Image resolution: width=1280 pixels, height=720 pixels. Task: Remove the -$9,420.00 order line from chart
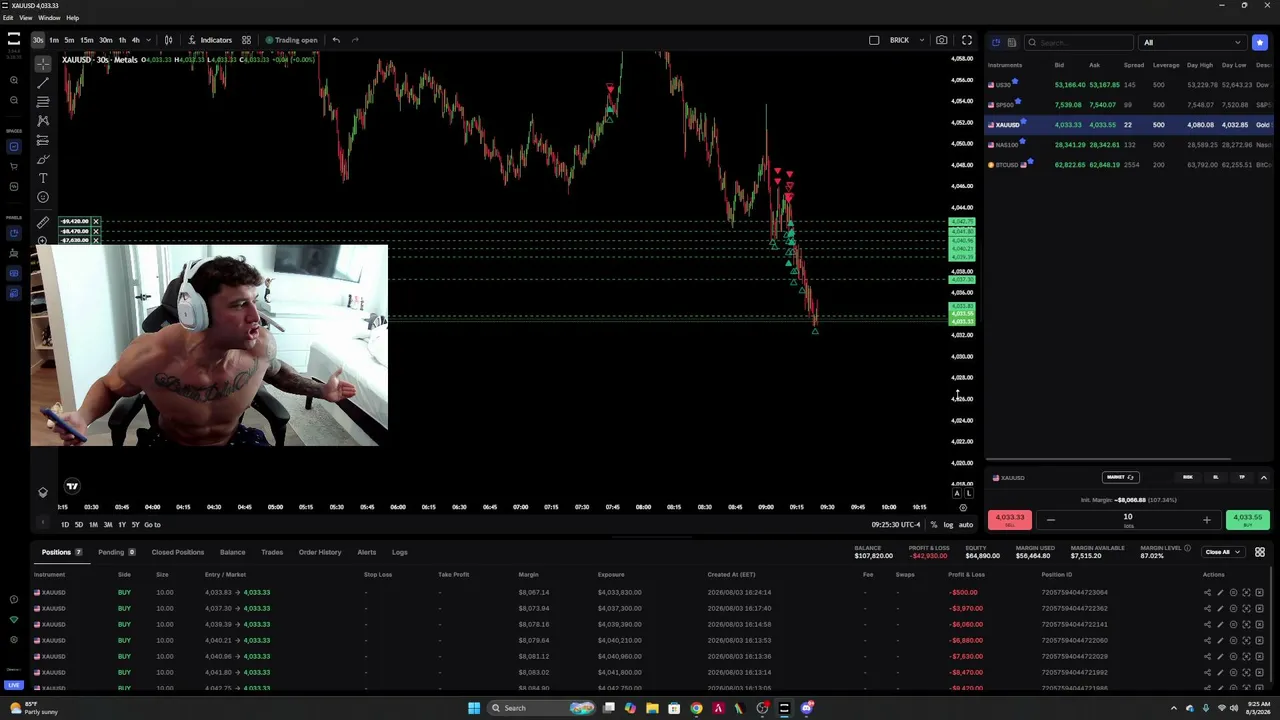coord(96,221)
